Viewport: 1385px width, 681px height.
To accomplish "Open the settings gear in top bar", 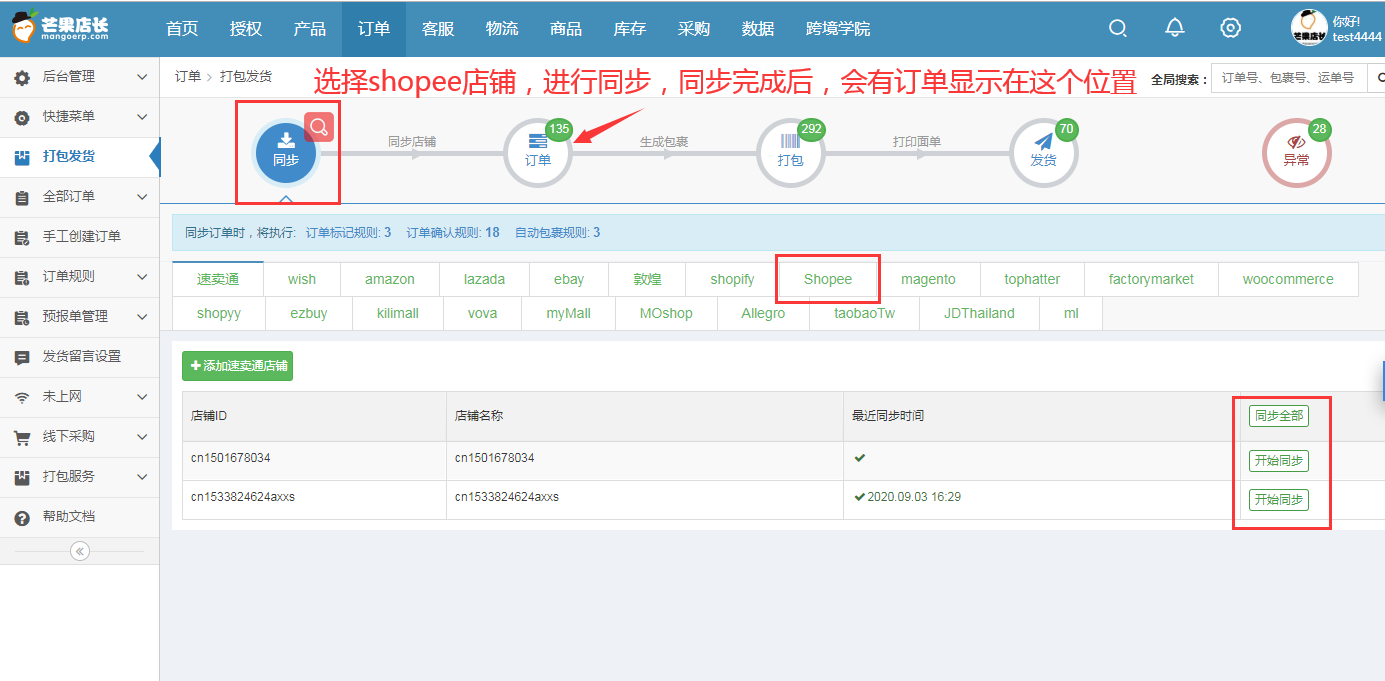I will pyautogui.click(x=1231, y=28).
